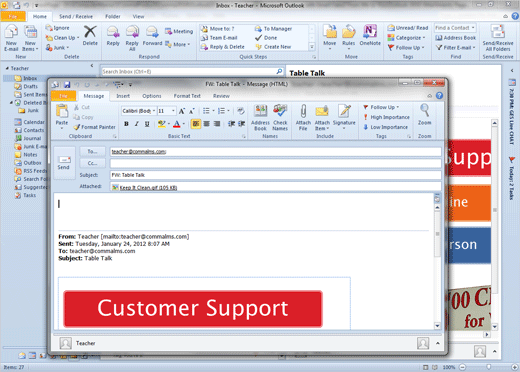Toggle High Importance tag
The image size is (520, 372).
(x=386, y=117)
